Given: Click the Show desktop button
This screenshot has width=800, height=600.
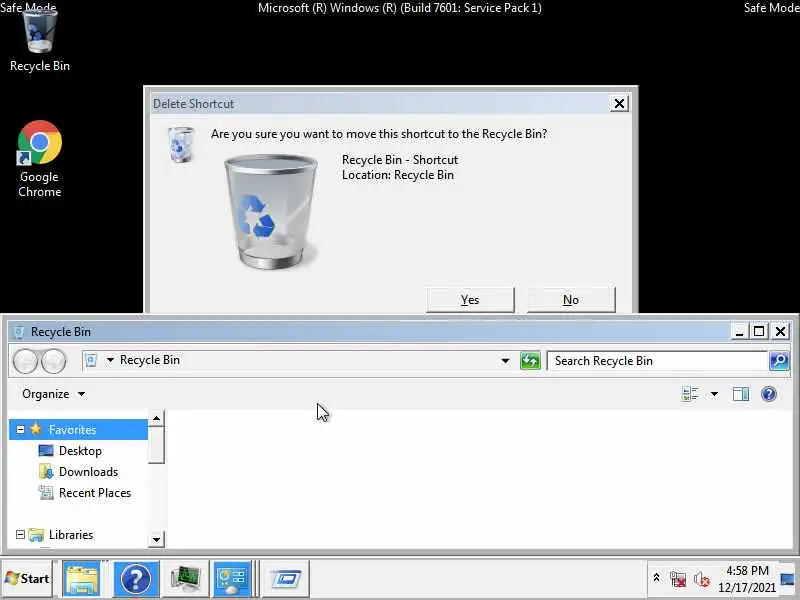Looking at the screenshot, I should coord(788,580).
